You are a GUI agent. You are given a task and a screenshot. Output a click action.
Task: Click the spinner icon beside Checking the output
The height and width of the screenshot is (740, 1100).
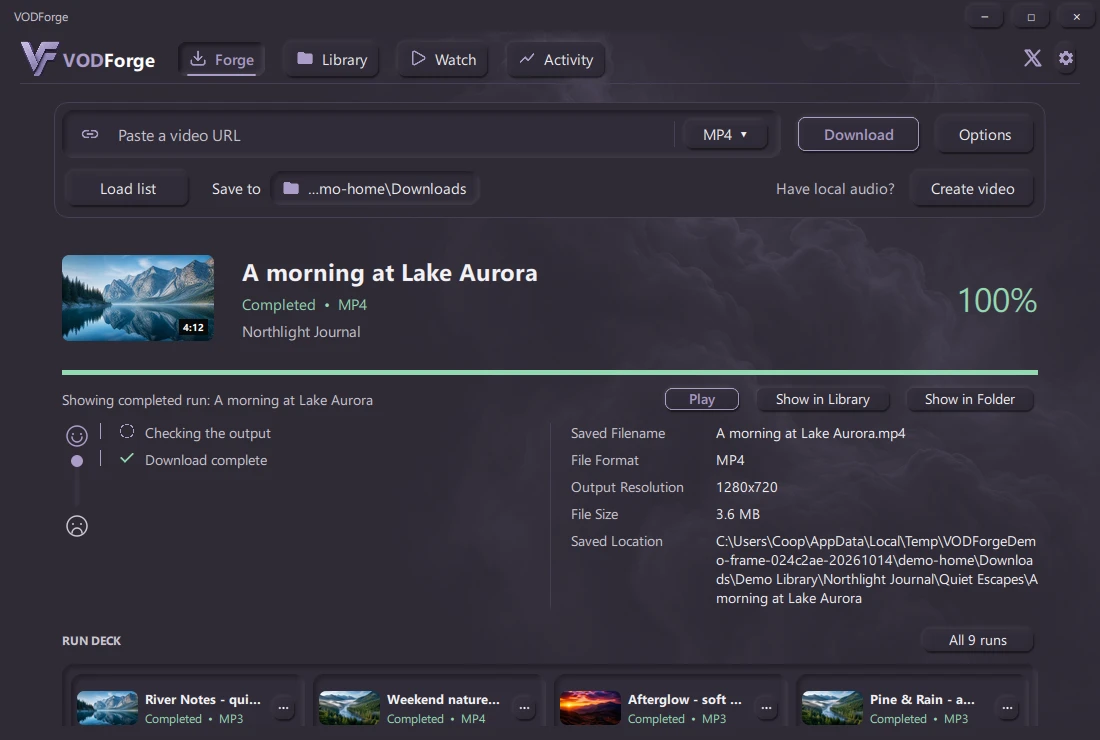click(126, 431)
